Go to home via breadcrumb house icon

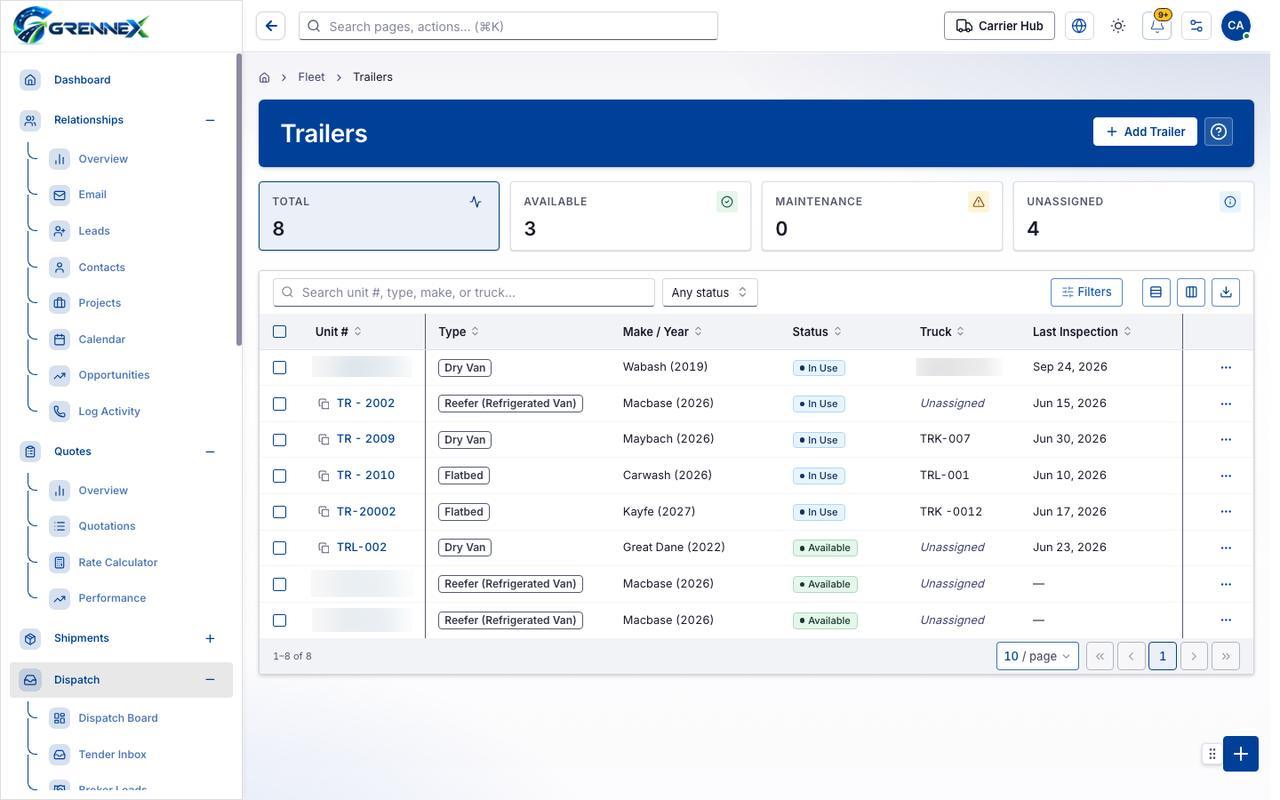tap(264, 77)
